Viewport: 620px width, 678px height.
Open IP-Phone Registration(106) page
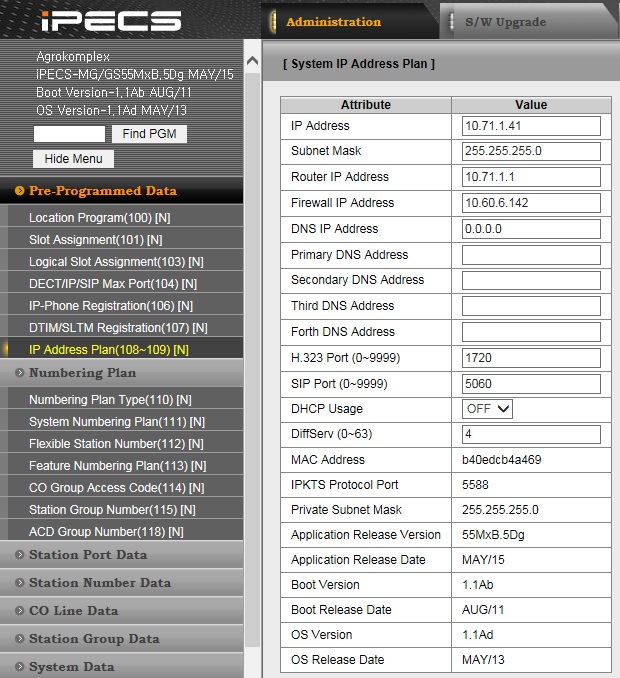[111, 306]
